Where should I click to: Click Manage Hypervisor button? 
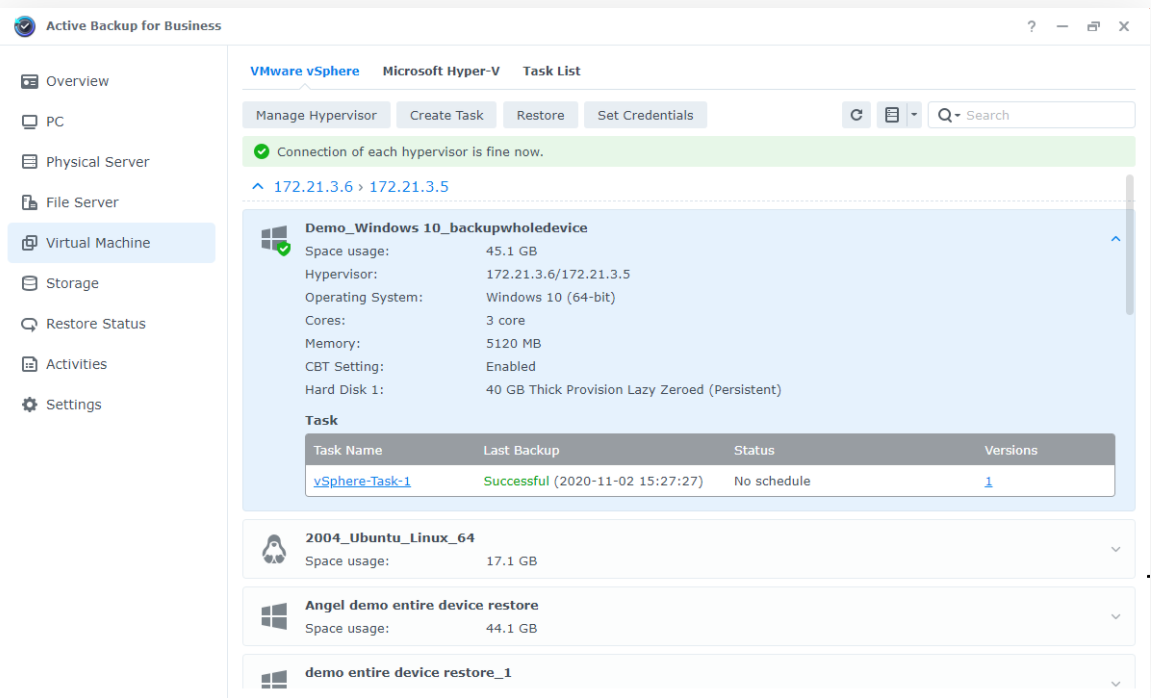pyautogui.click(x=316, y=115)
